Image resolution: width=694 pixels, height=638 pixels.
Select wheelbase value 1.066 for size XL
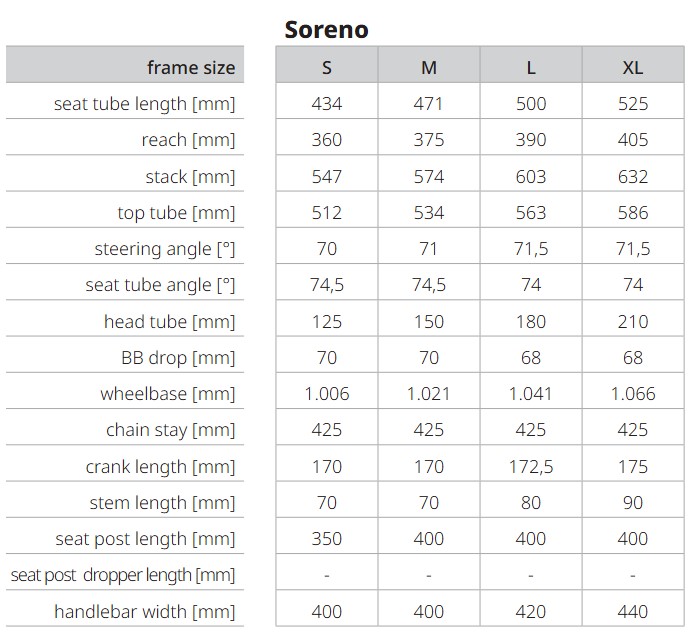coord(633,394)
